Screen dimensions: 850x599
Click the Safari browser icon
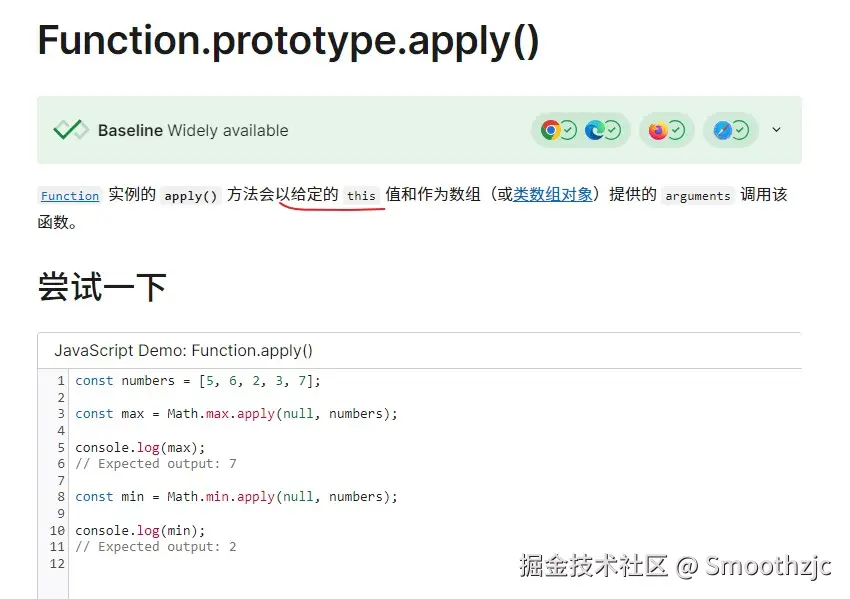coord(722,130)
